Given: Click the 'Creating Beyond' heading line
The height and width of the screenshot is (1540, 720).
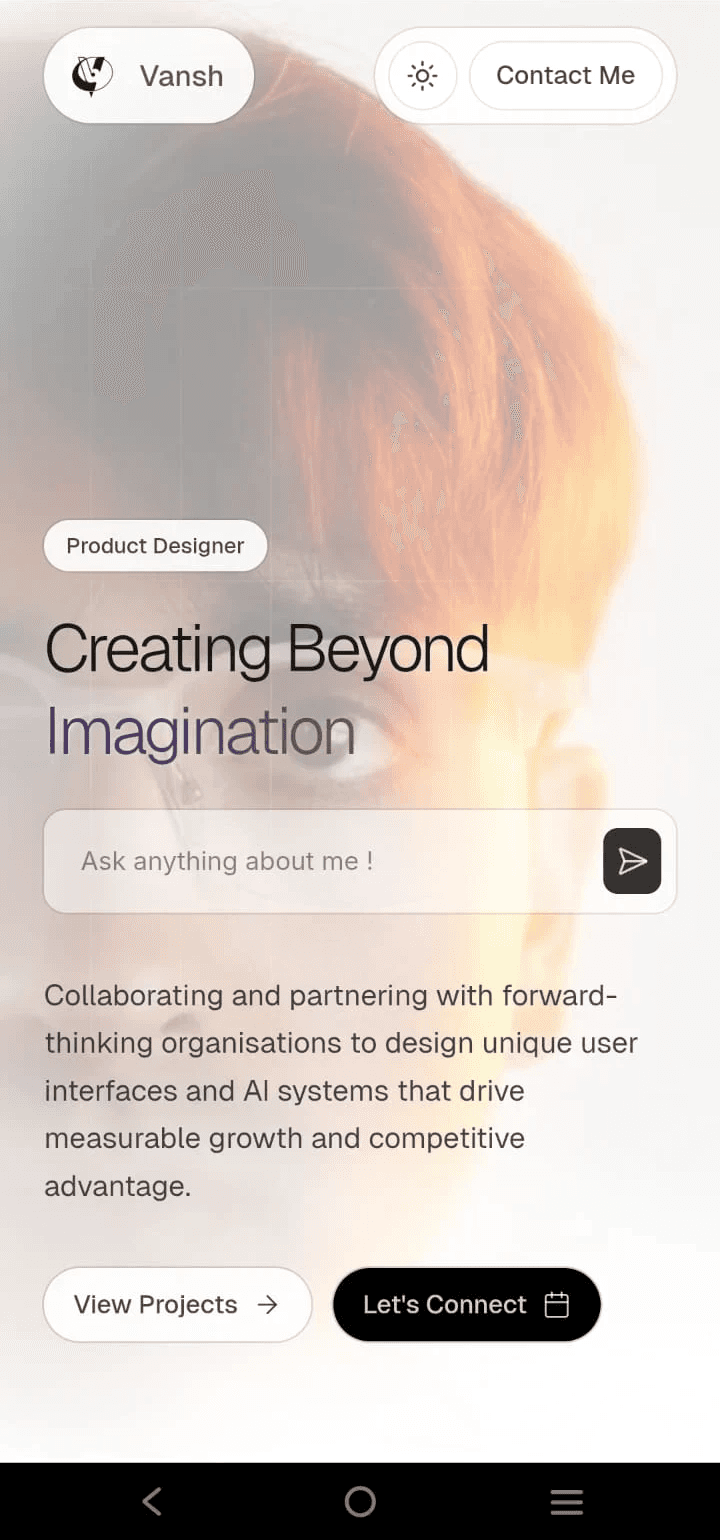Looking at the screenshot, I should 267,650.
